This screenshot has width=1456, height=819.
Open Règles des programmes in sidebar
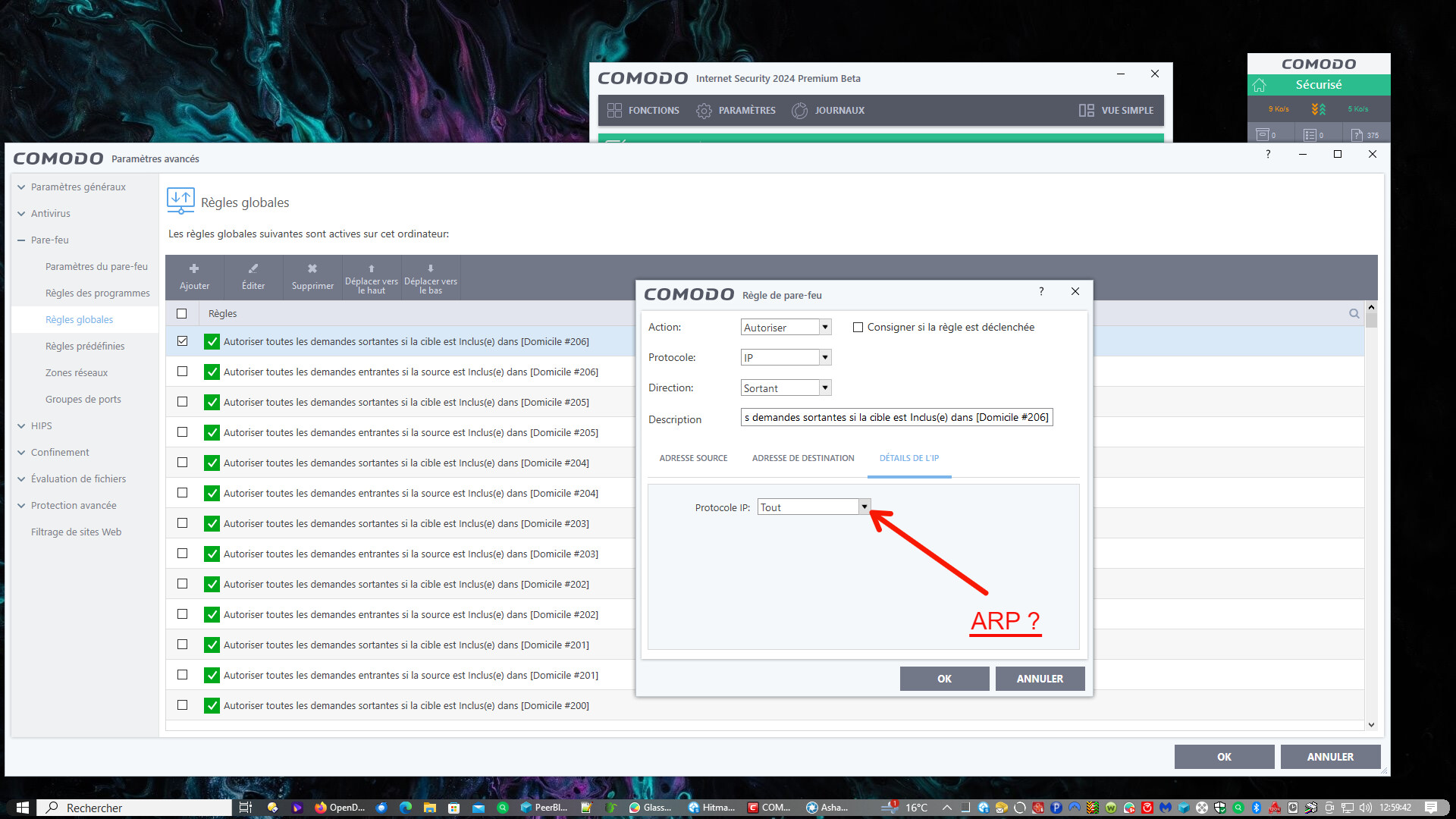(98, 293)
